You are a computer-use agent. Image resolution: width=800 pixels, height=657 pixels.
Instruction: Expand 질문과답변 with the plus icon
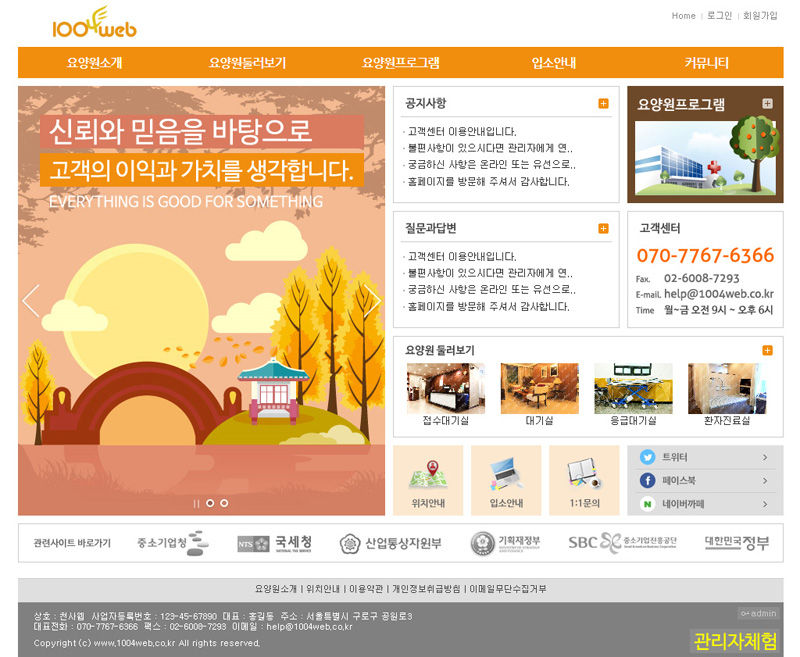pos(603,229)
